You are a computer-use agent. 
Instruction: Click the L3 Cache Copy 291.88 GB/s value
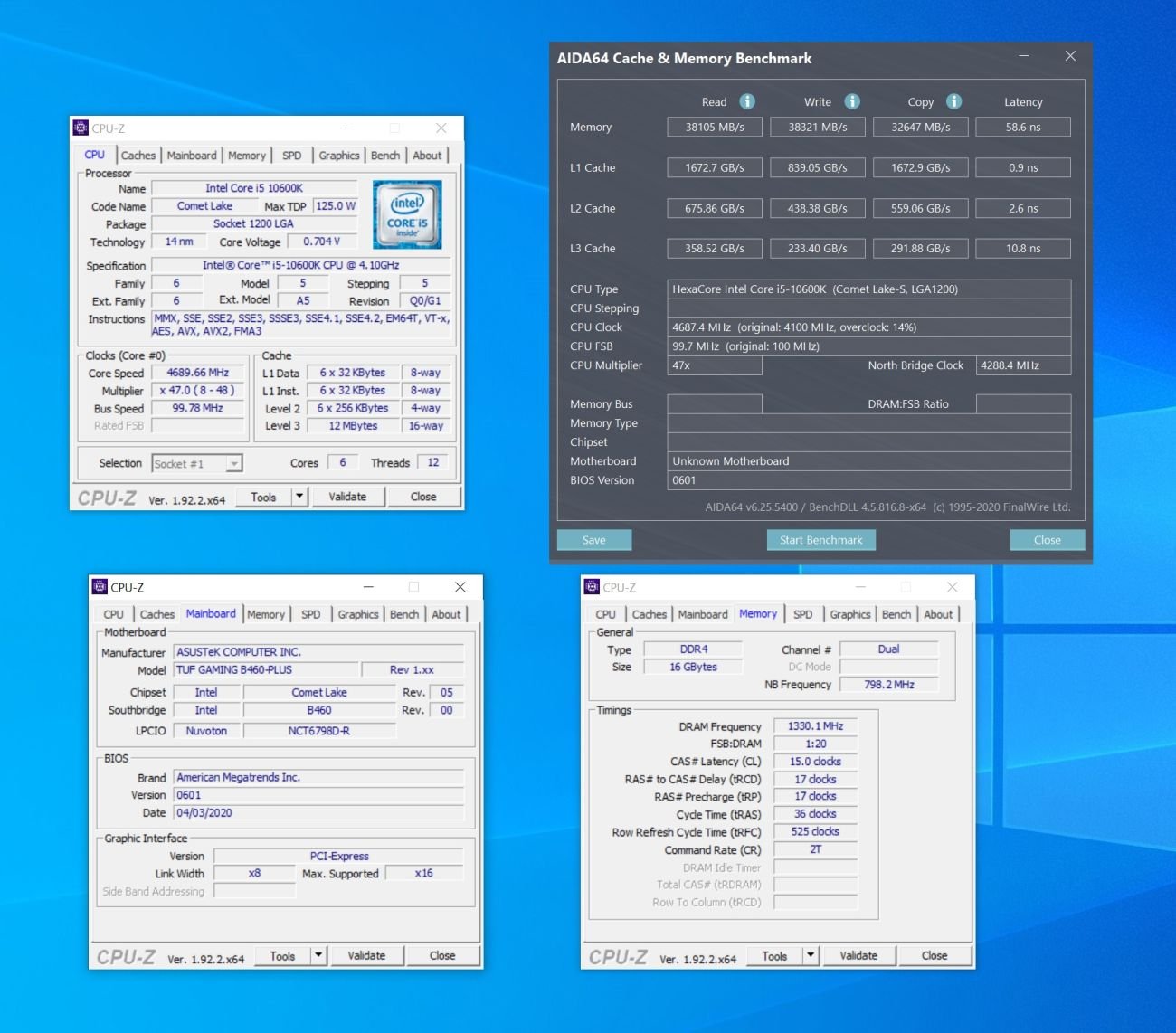(x=921, y=248)
